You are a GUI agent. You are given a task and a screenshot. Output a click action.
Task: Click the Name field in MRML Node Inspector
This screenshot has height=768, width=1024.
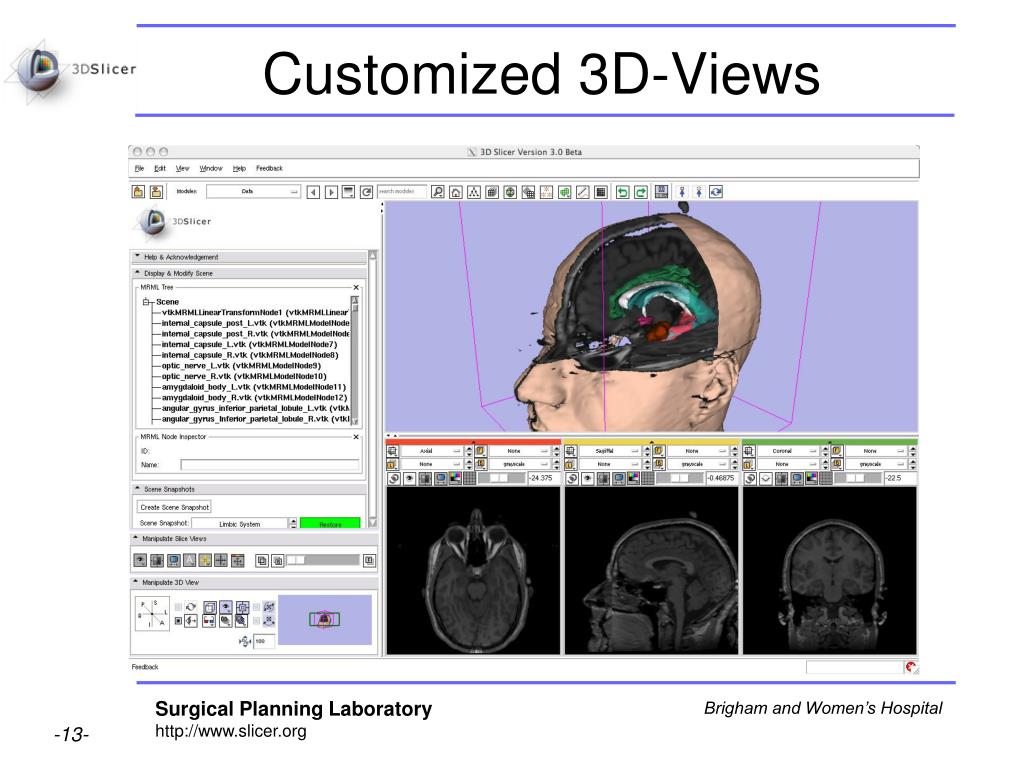(x=270, y=465)
